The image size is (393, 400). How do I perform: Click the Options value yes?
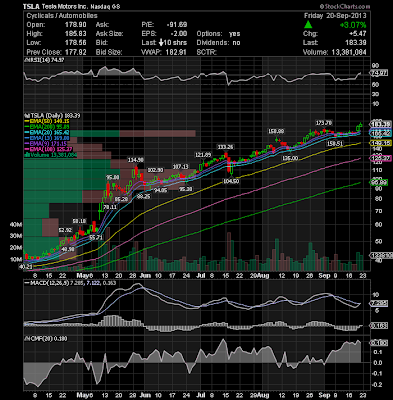234,34
